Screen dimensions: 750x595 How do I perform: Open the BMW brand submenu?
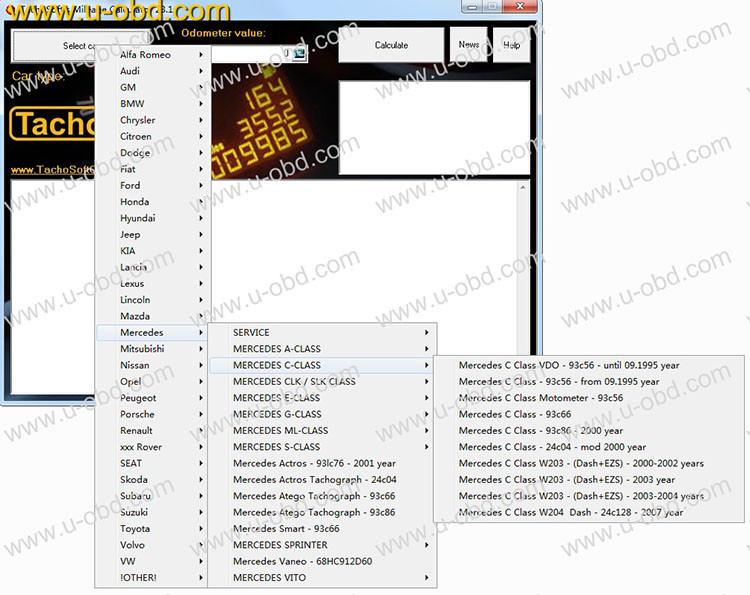point(153,103)
